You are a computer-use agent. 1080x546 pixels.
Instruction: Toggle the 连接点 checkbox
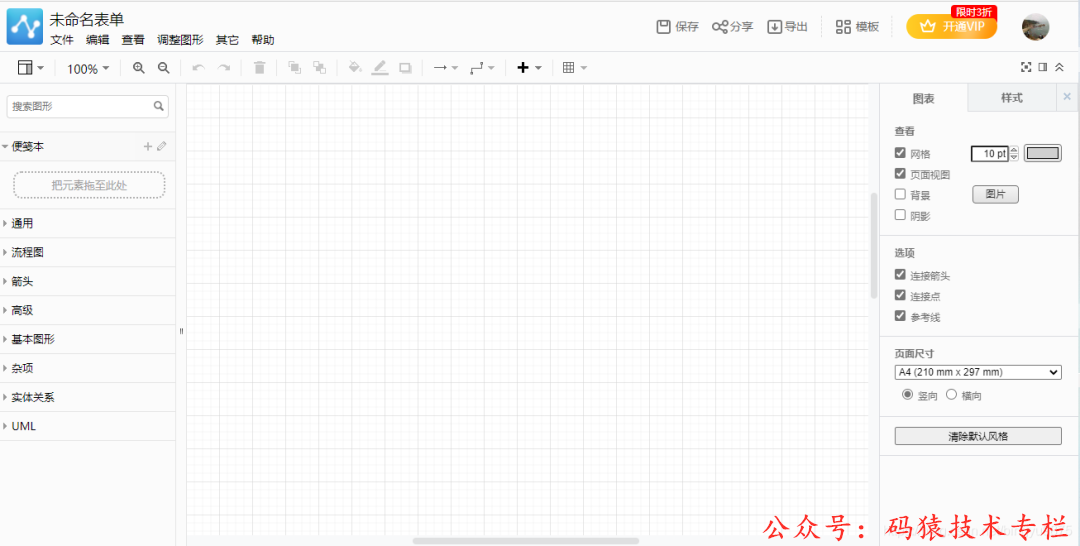(x=900, y=295)
